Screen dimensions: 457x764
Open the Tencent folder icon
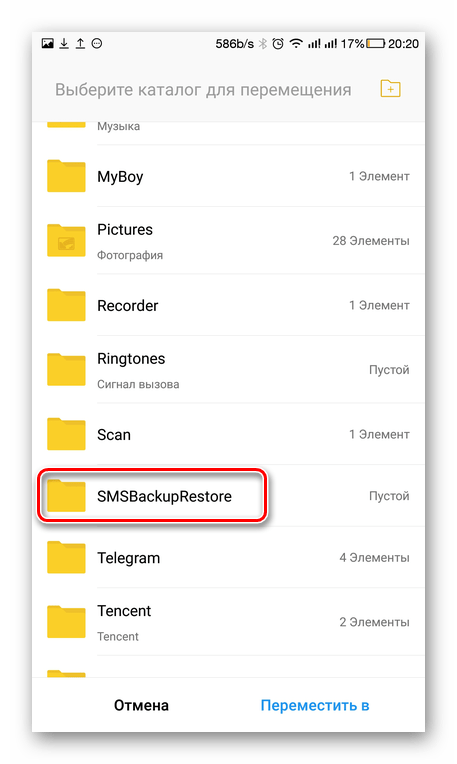(66, 622)
